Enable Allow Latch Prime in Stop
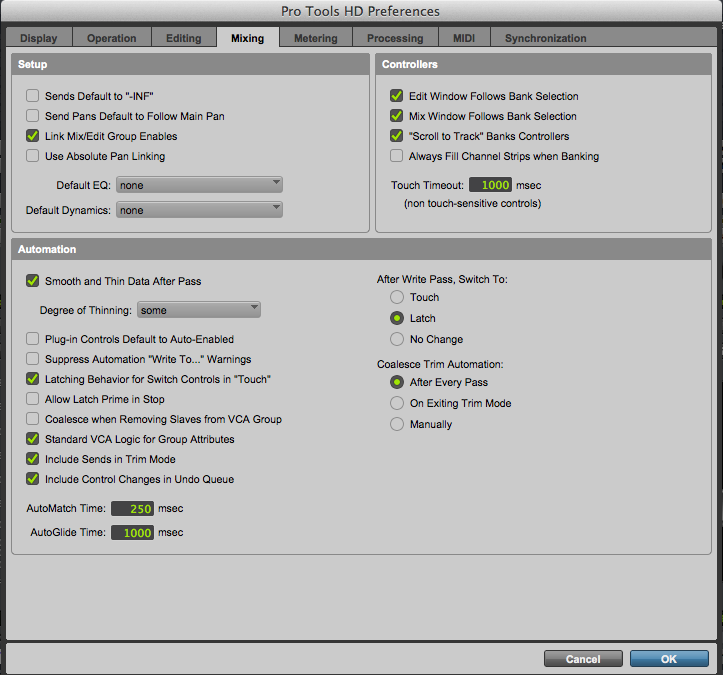 point(33,399)
